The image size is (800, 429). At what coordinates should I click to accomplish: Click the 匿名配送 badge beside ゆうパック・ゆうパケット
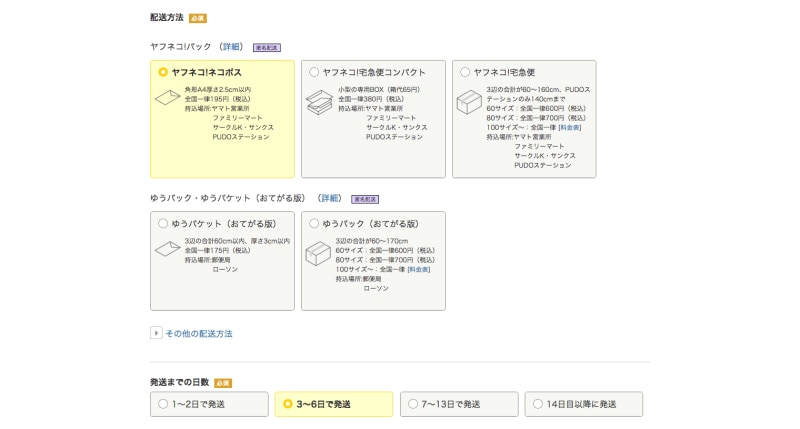pos(365,199)
